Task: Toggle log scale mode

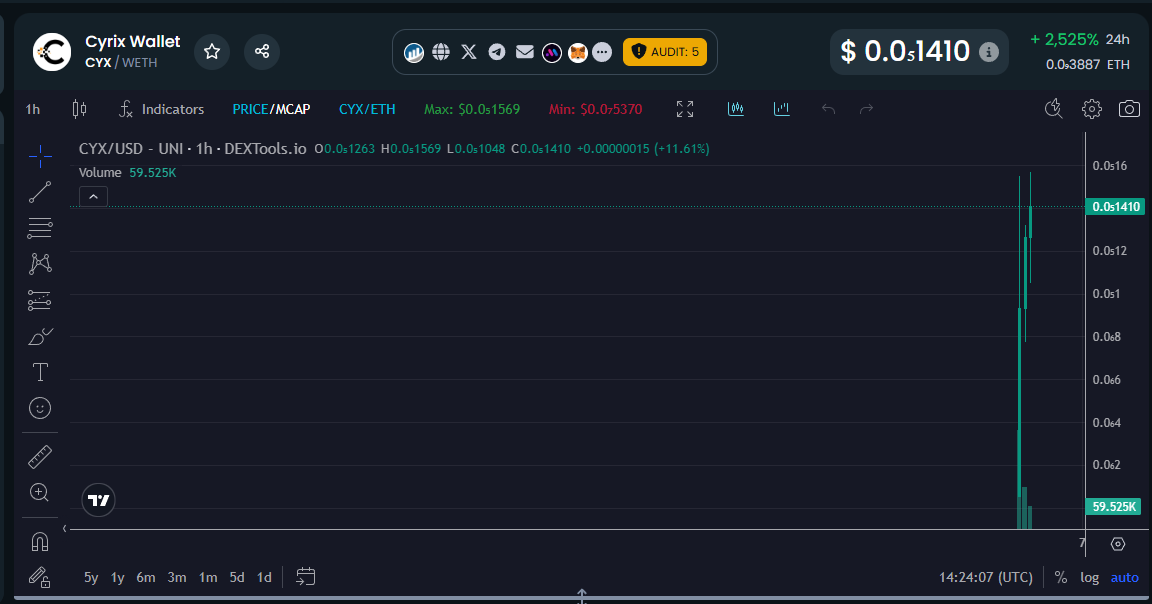Action: [1090, 578]
